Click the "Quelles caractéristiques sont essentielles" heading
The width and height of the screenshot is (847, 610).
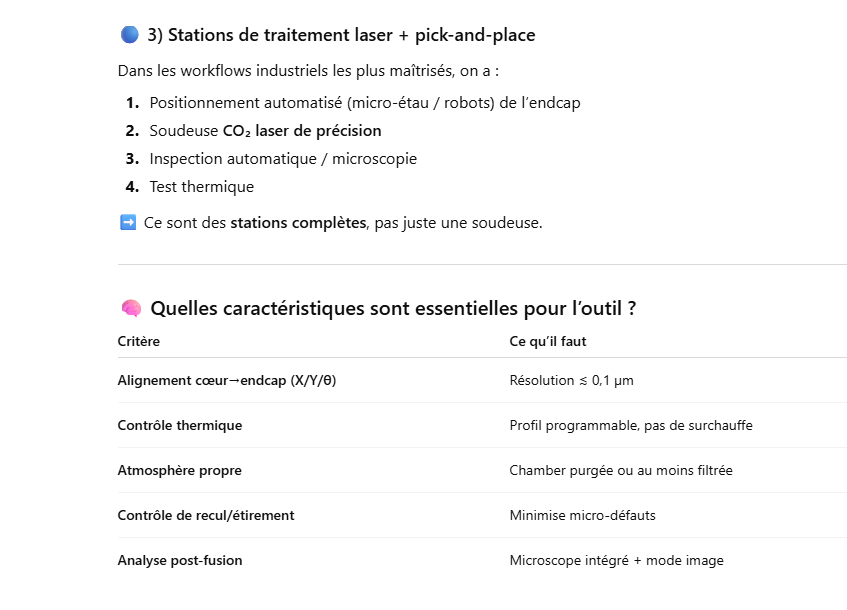pos(393,308)
